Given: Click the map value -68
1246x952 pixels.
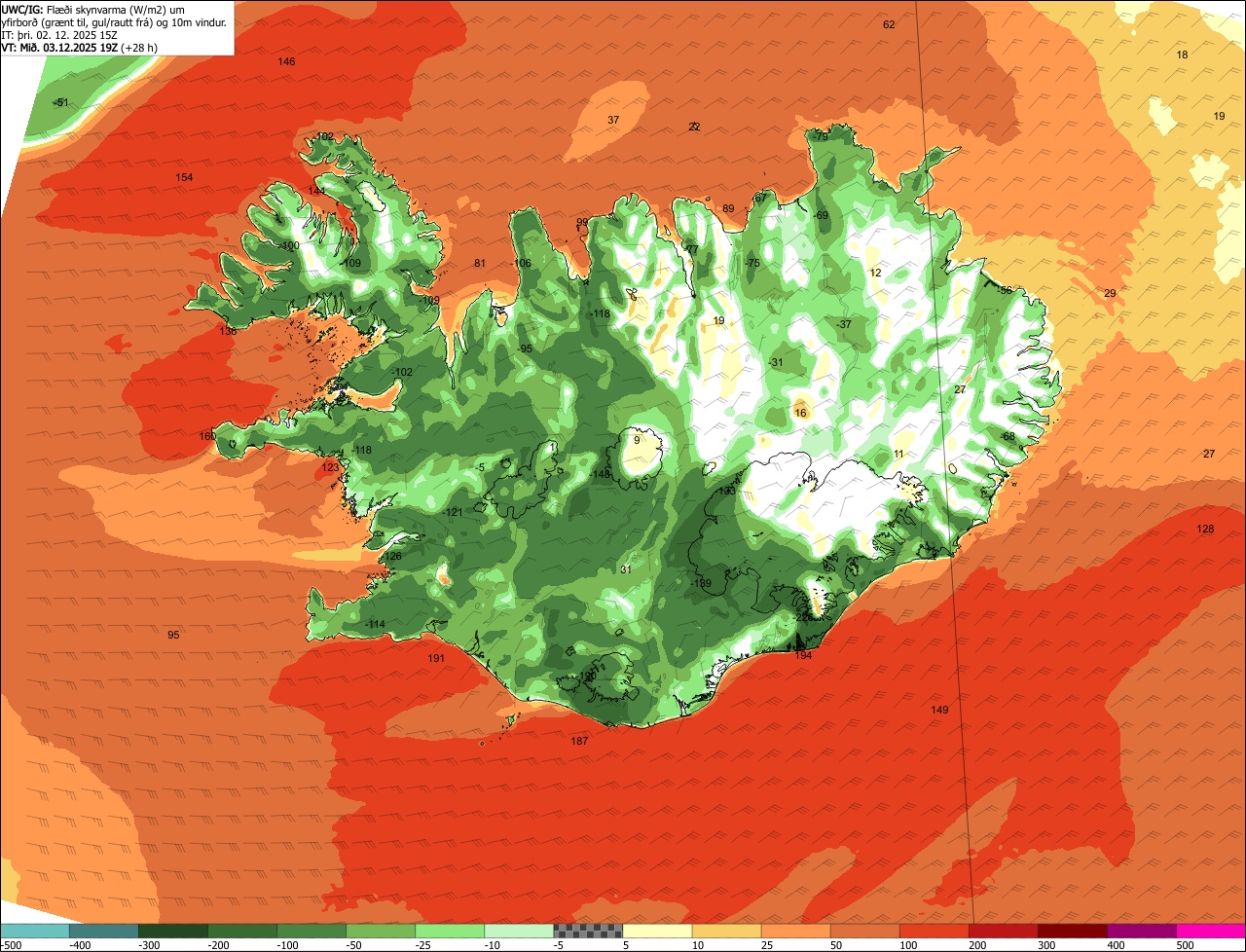Looking at the screenshot, I should click(1007, 436).
